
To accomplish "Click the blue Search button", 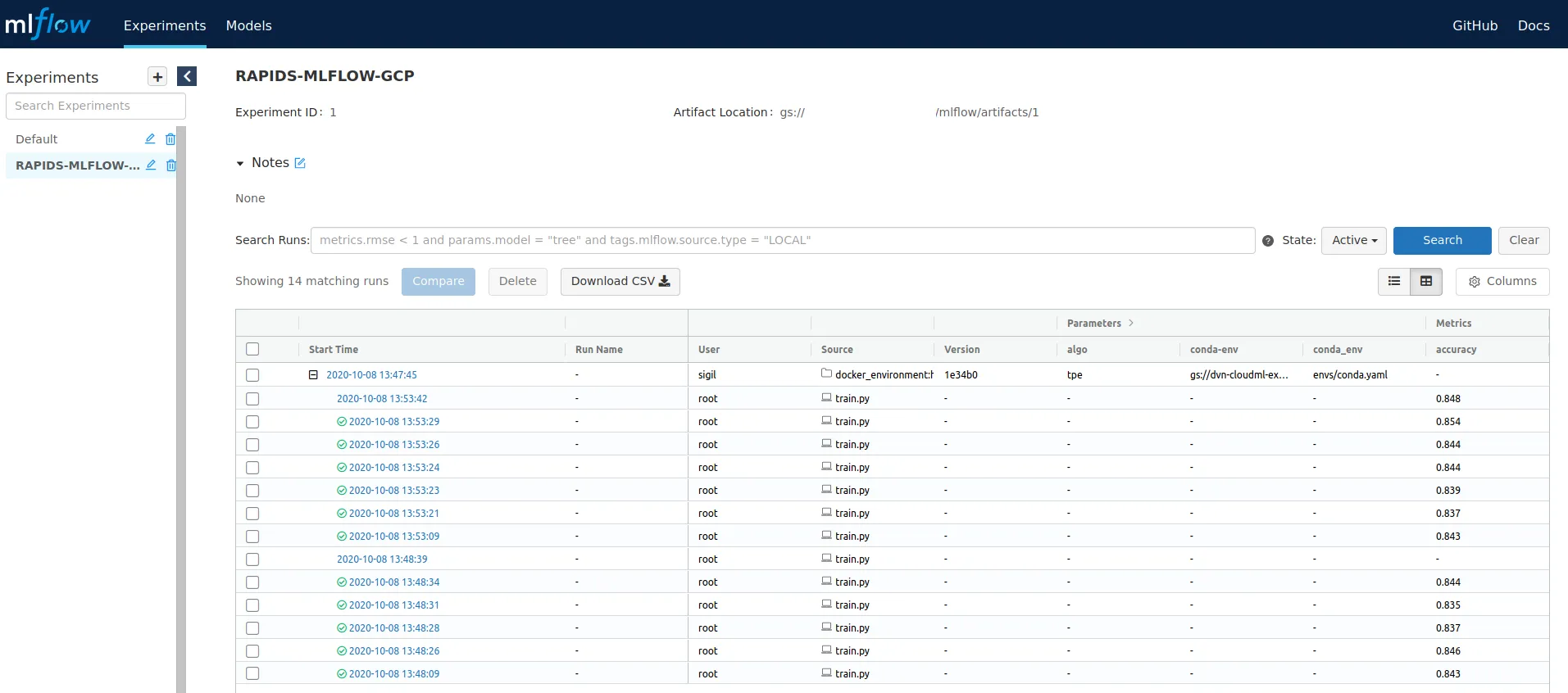I will pyautogui.click(x=1443, y=241).
